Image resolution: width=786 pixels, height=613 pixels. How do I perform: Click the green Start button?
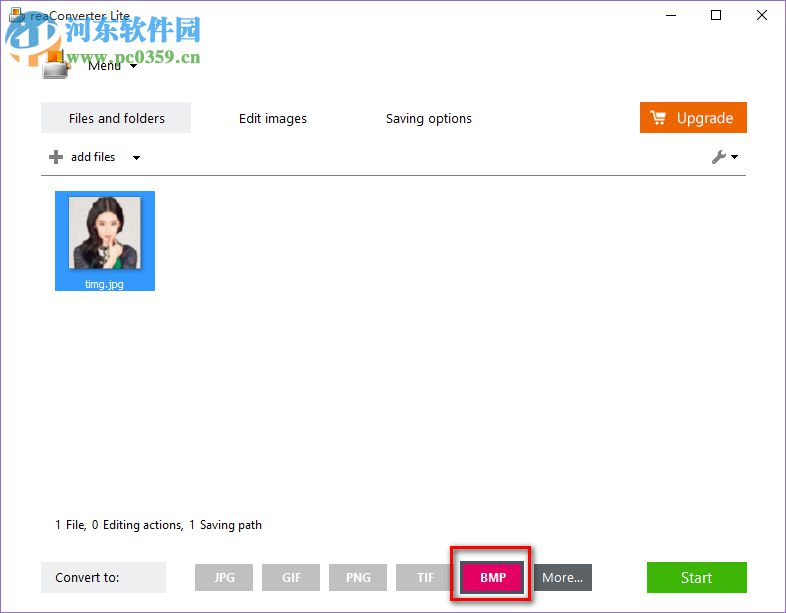697,577
